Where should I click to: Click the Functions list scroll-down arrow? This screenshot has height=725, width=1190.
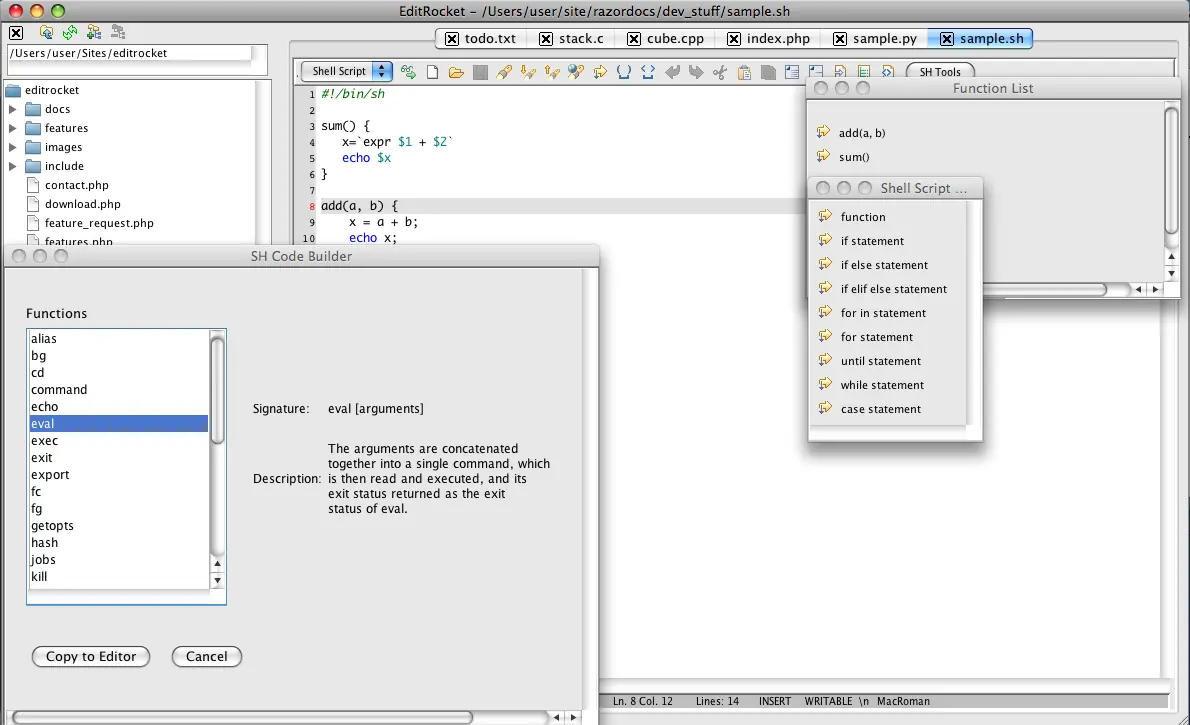click(x=217, y=581)
